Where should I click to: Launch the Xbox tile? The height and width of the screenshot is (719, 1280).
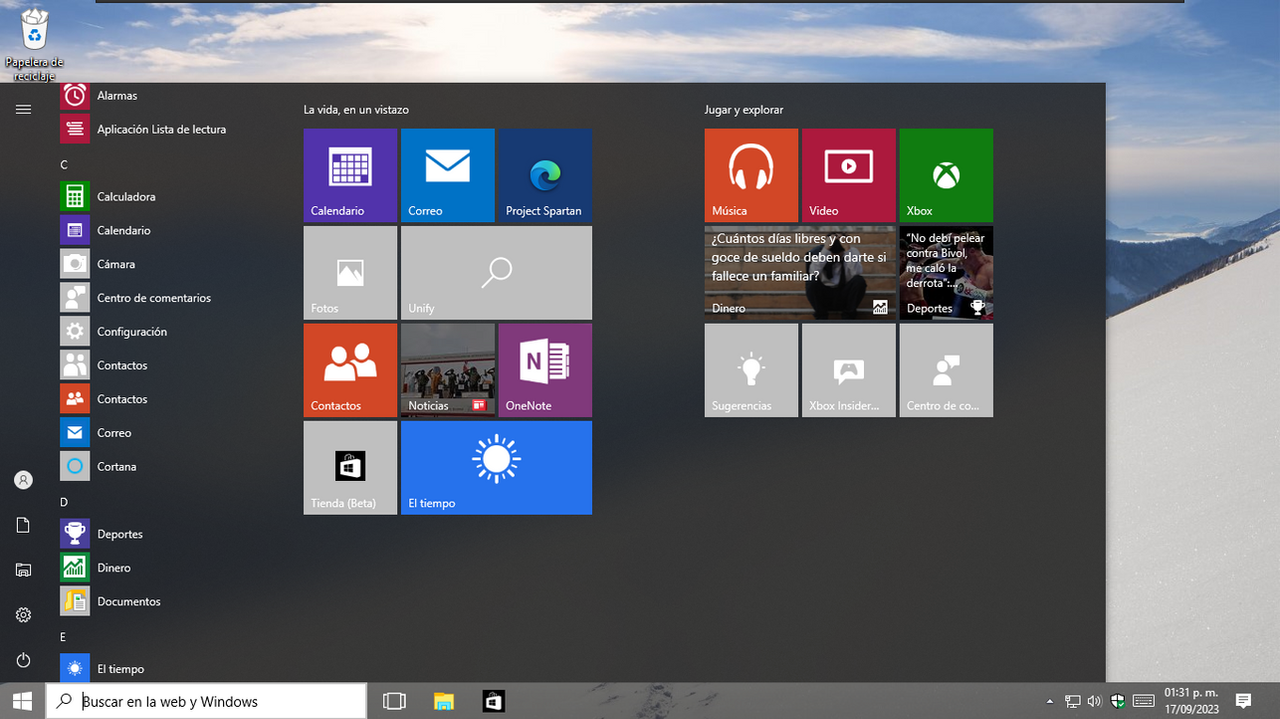pyautogui.click(x=946, y=175)
